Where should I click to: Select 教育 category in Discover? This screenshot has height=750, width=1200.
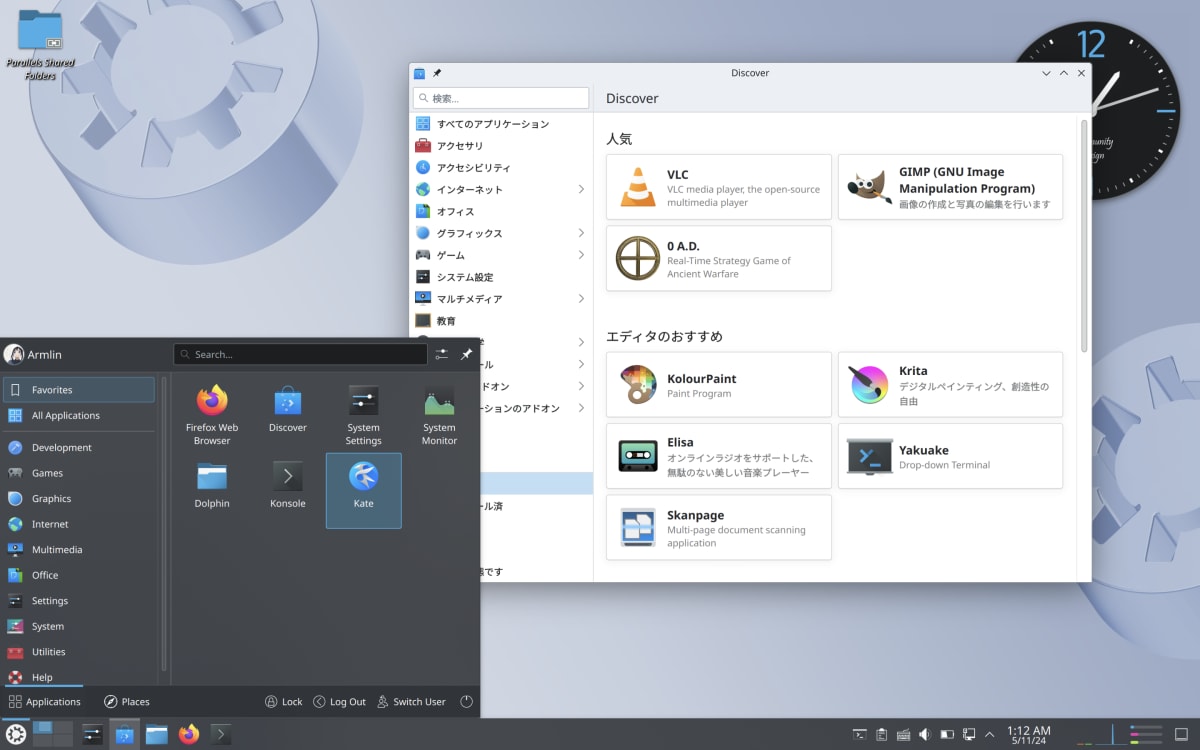pyautogui.click(x=503, y=321)
